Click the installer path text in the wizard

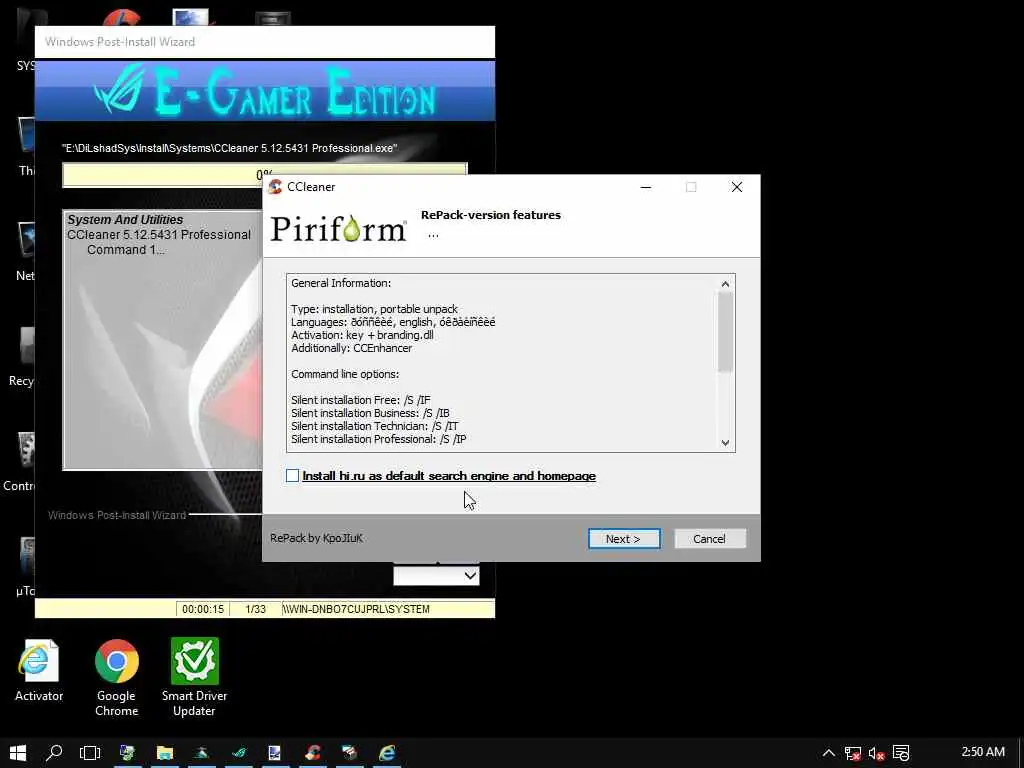click(229, 148)
